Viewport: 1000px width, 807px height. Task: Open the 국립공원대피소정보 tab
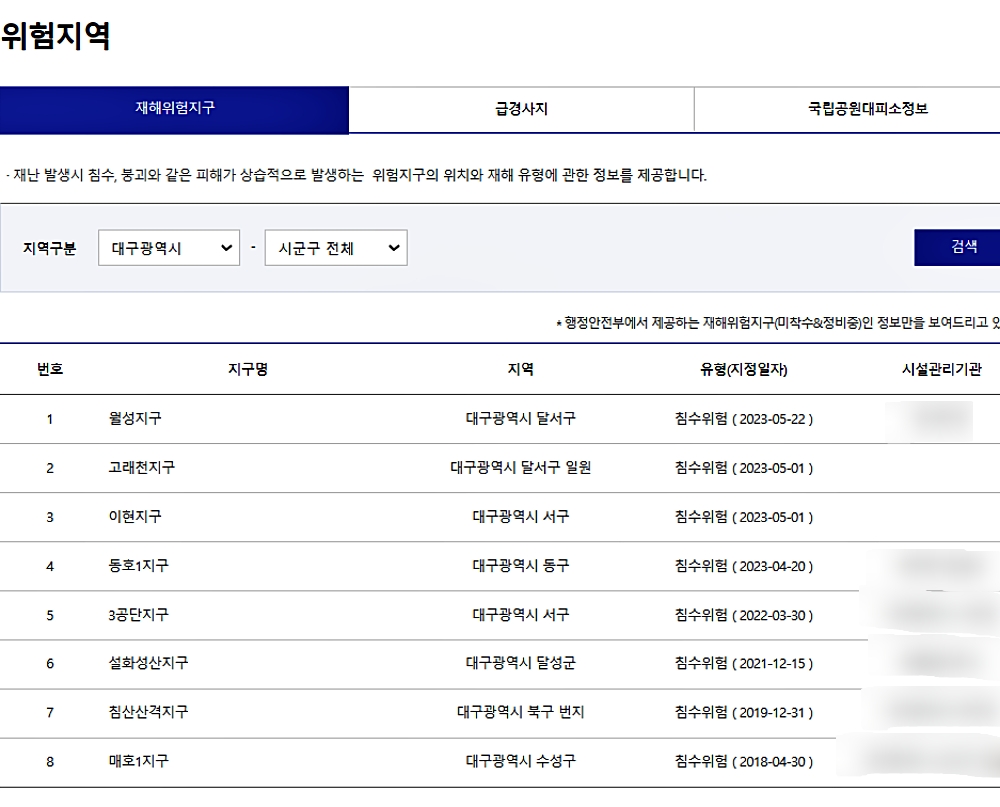(x=867, y=109)
